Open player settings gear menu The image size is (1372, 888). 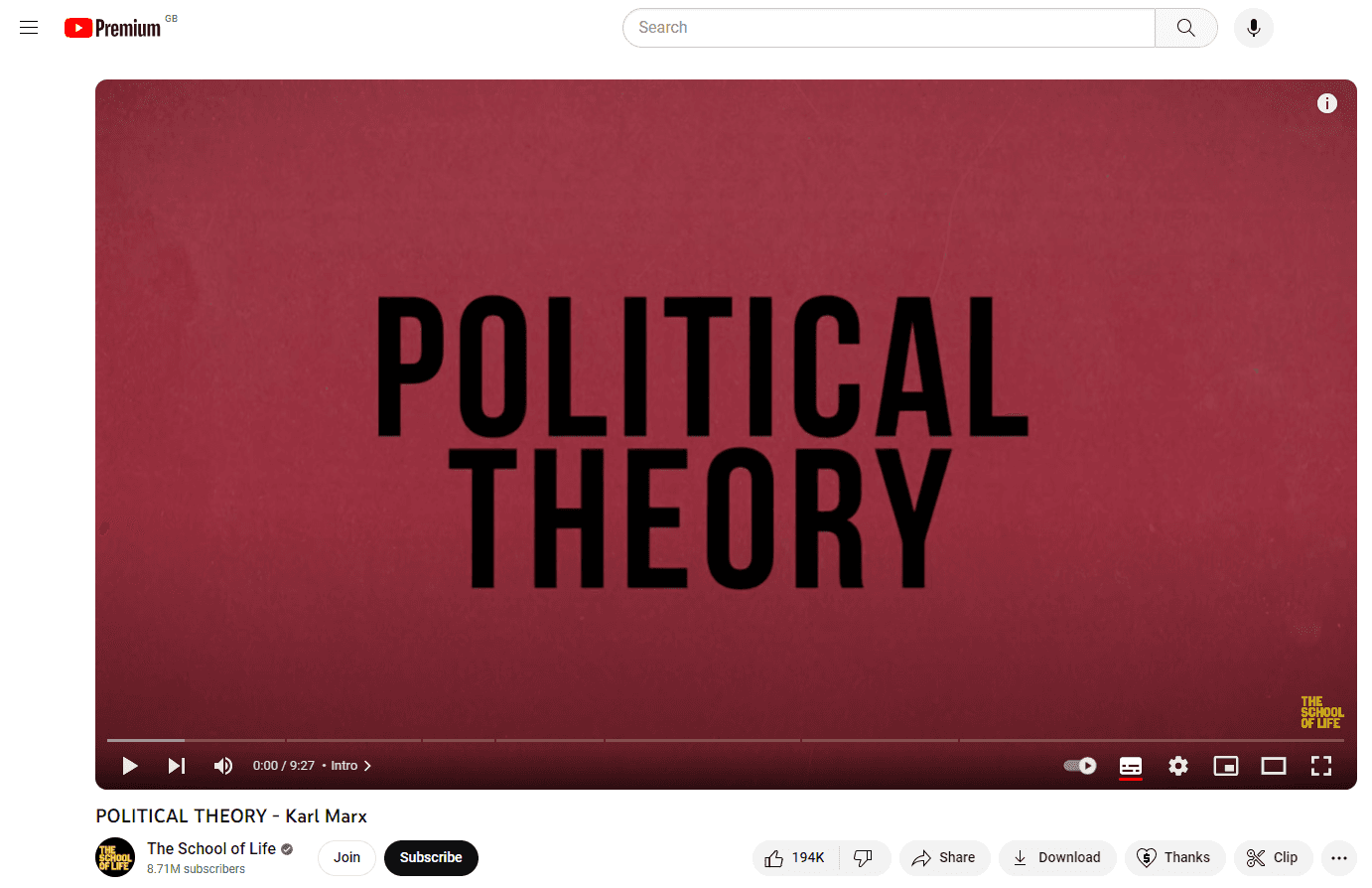point(1178,766)
